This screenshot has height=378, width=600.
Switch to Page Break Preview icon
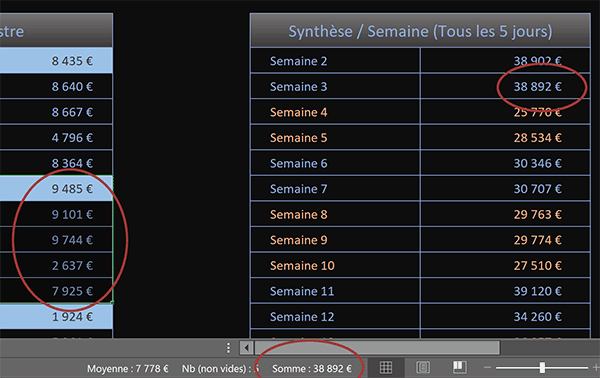click(x=459, y=367)
